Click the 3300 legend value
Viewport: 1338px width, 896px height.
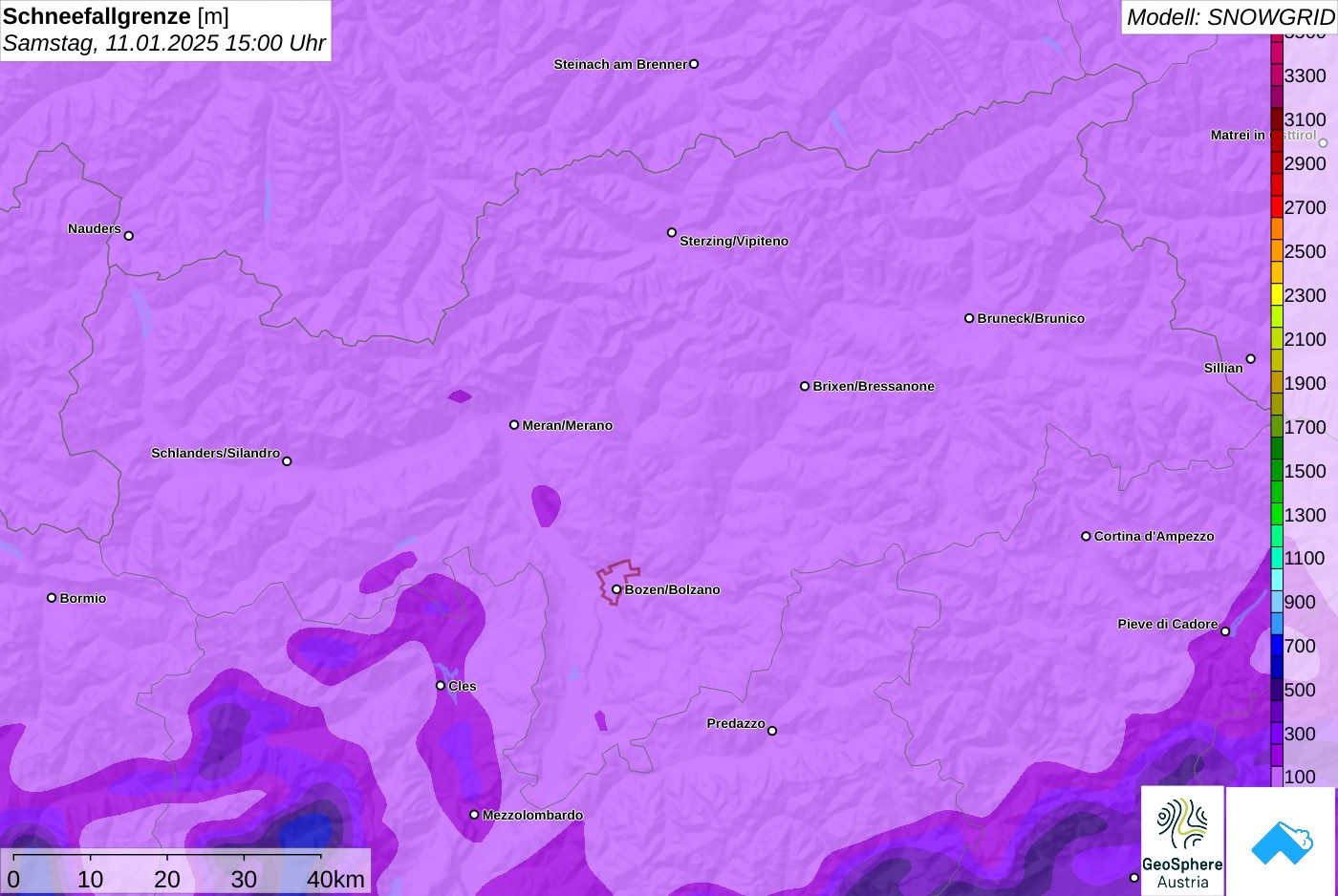click(1306, 76)
